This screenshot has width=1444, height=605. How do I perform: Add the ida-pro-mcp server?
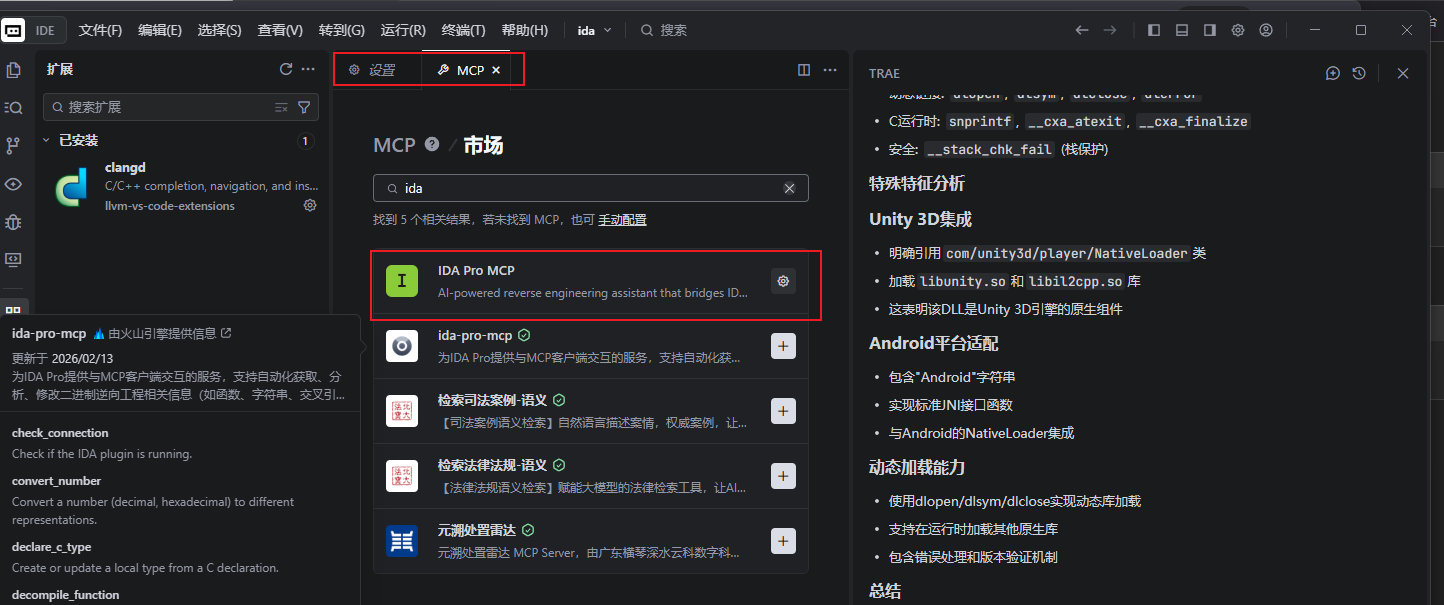coord(783,346)
